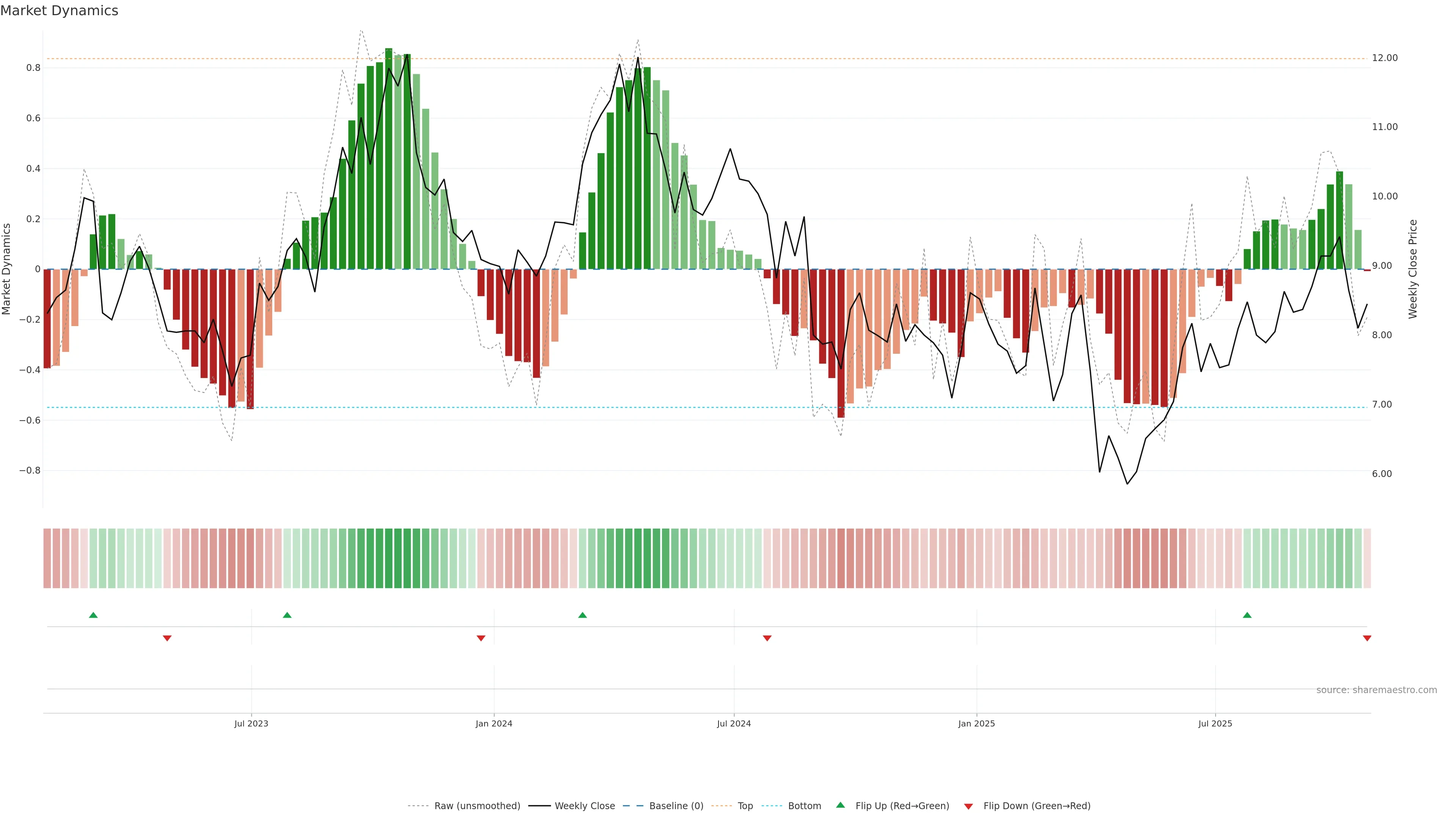Click the green flip-up triangle after Jul 2025

tap(1247, 615)
